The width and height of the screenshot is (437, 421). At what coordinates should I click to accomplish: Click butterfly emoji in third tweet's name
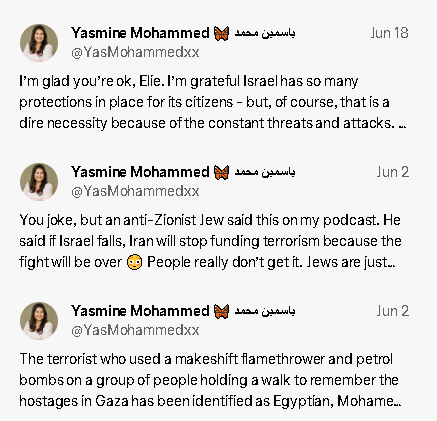(221, 311)
